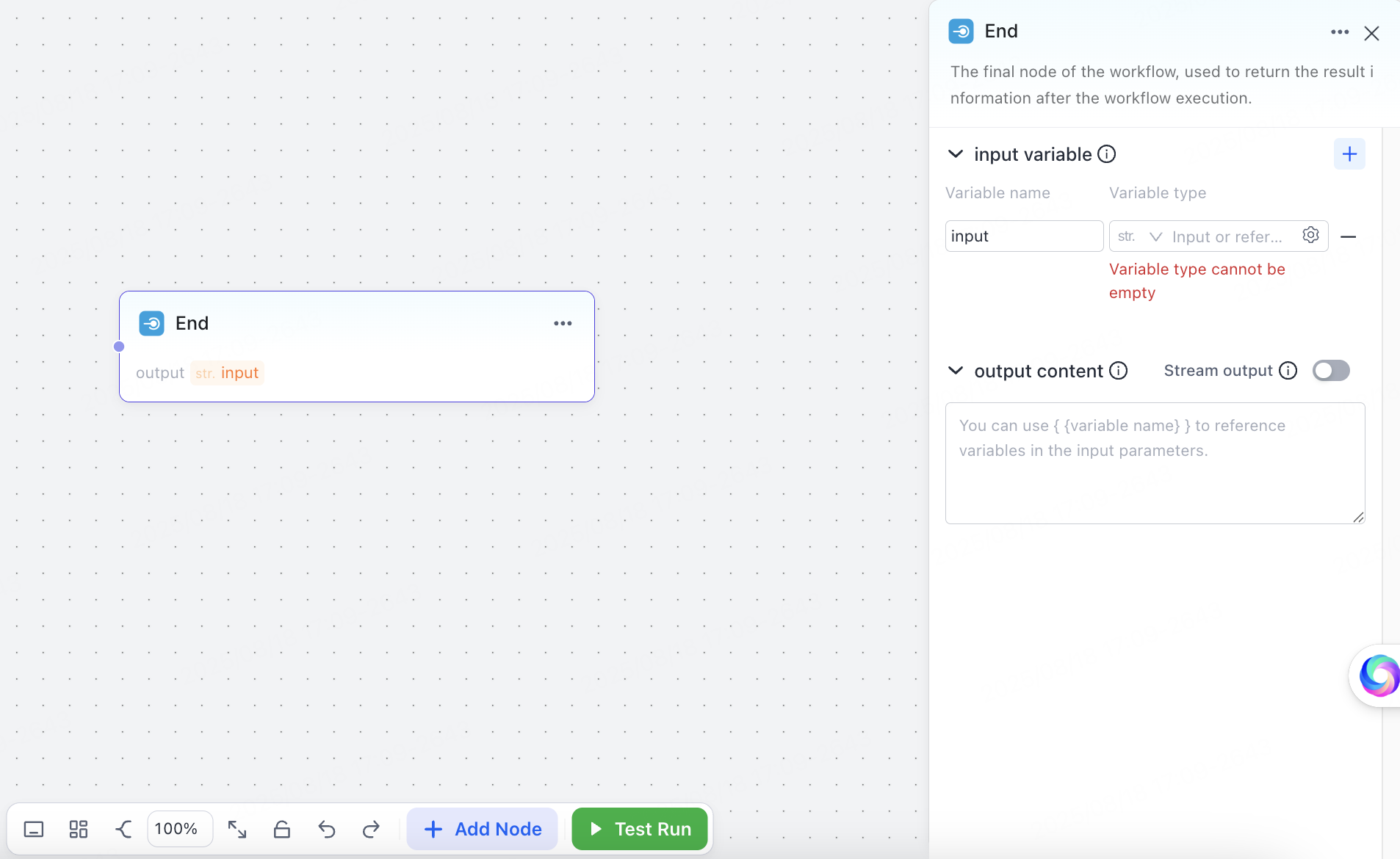Click the fit-to-view expand arrows icon
This screenshot has height=859, width=1400.
point(237,829)
